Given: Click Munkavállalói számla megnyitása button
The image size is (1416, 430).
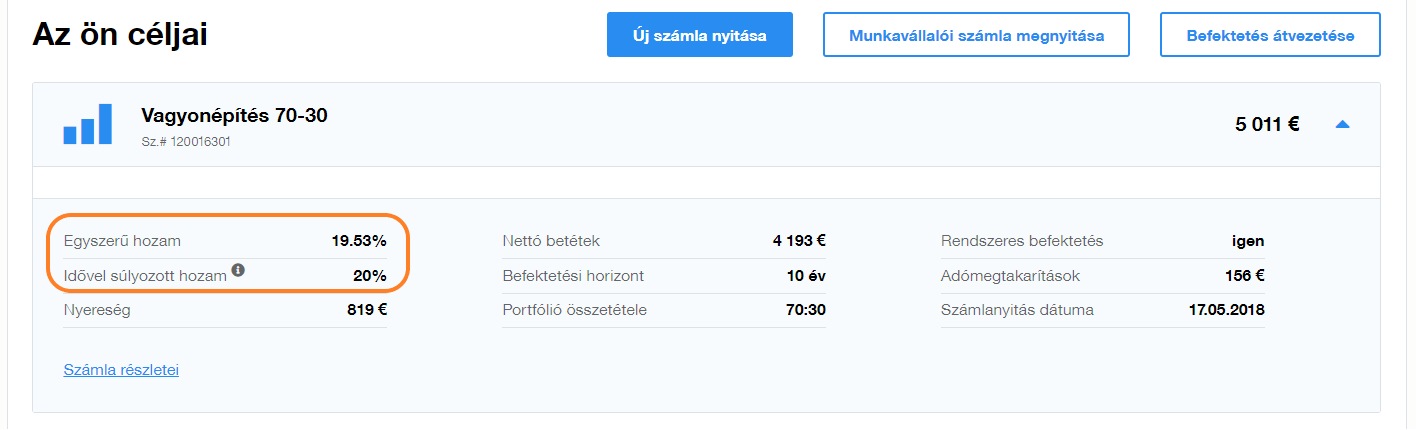Looking at the screenshot, I should coord(976,36).
